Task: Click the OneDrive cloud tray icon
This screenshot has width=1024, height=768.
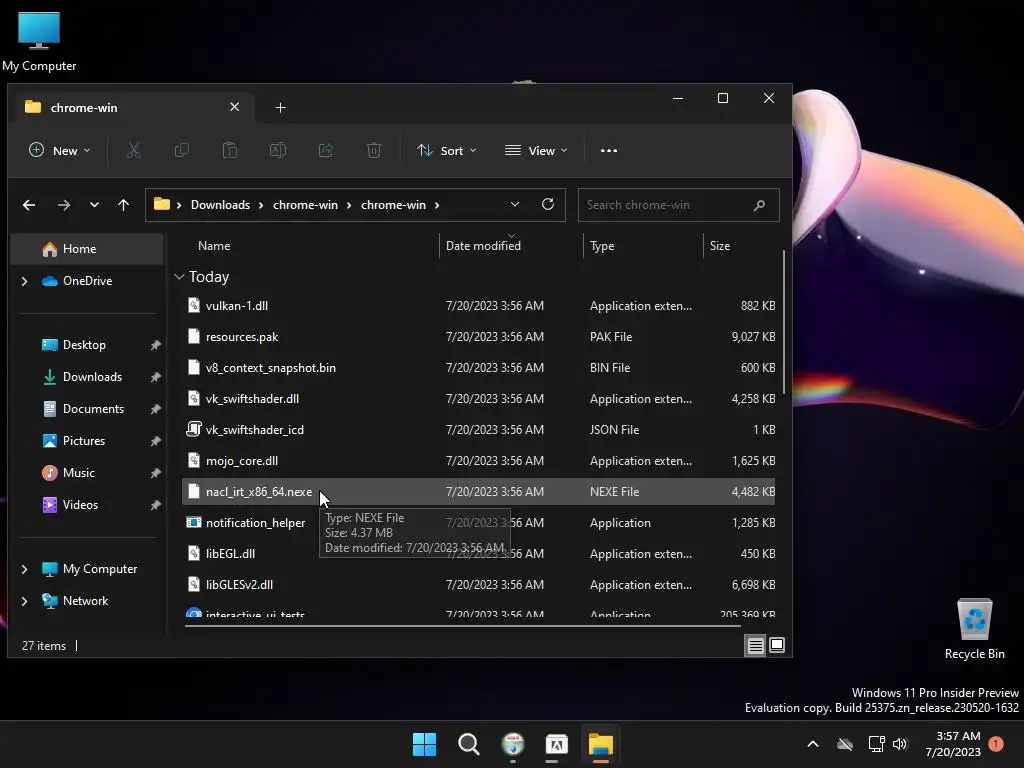Action: pos(845,744)
